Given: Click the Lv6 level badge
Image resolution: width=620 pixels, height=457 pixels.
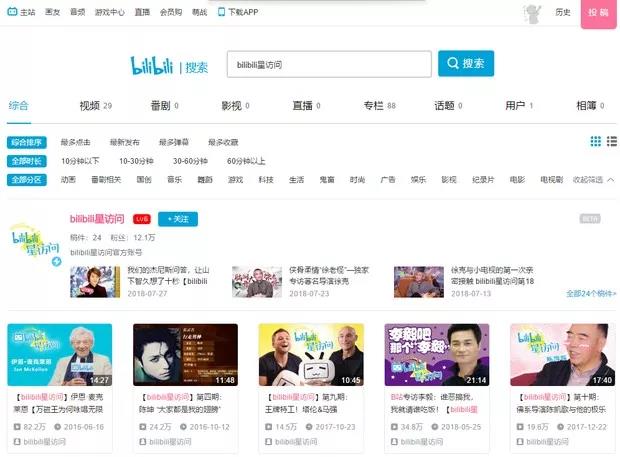Looking at the screenshot, I should (x=142, y=219).
